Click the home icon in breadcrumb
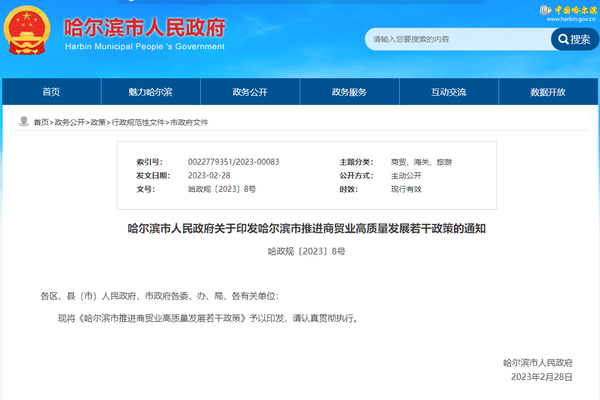The height and width of the screenshot is (400, 600). [24, 121]
